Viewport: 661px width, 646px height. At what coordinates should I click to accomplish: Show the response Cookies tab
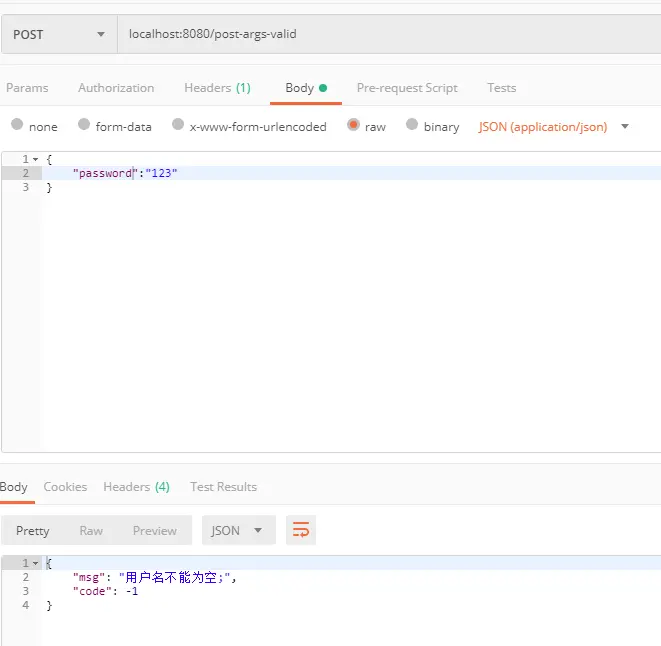[x=65, y=487]
